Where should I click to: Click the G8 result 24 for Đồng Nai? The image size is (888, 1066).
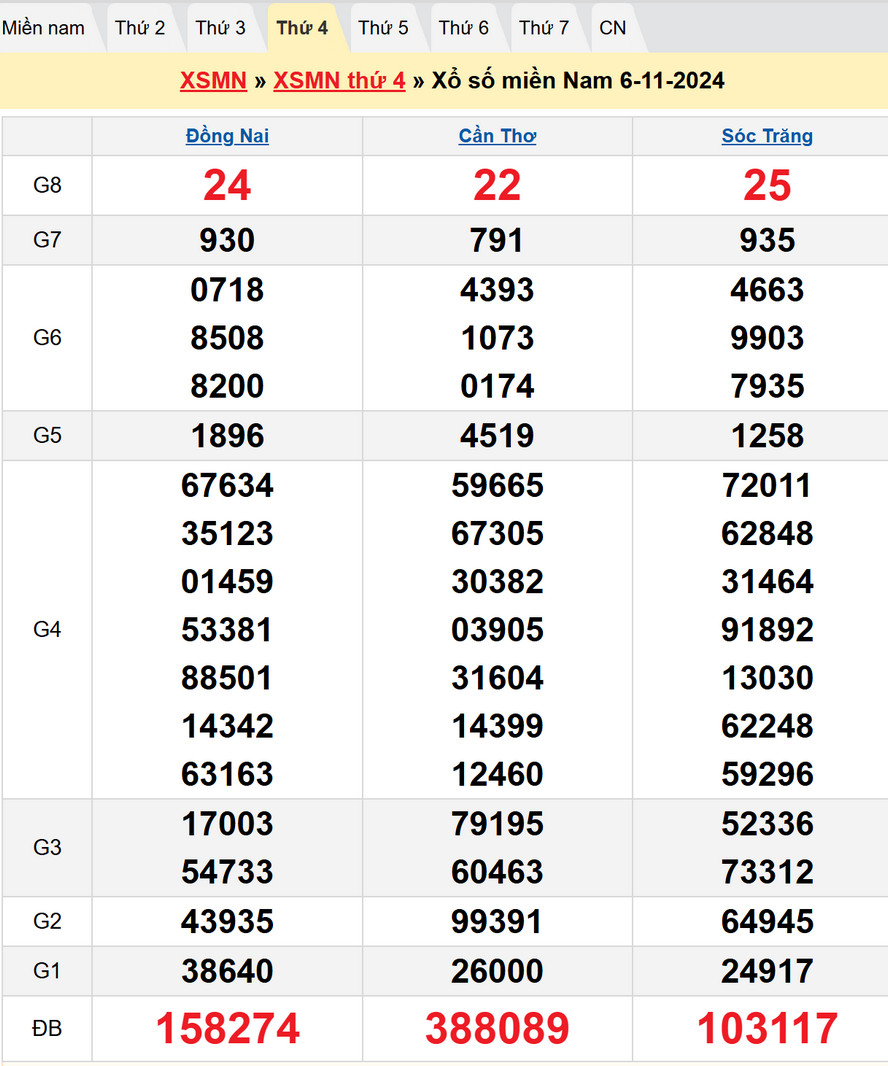click(x=227, y=185)
